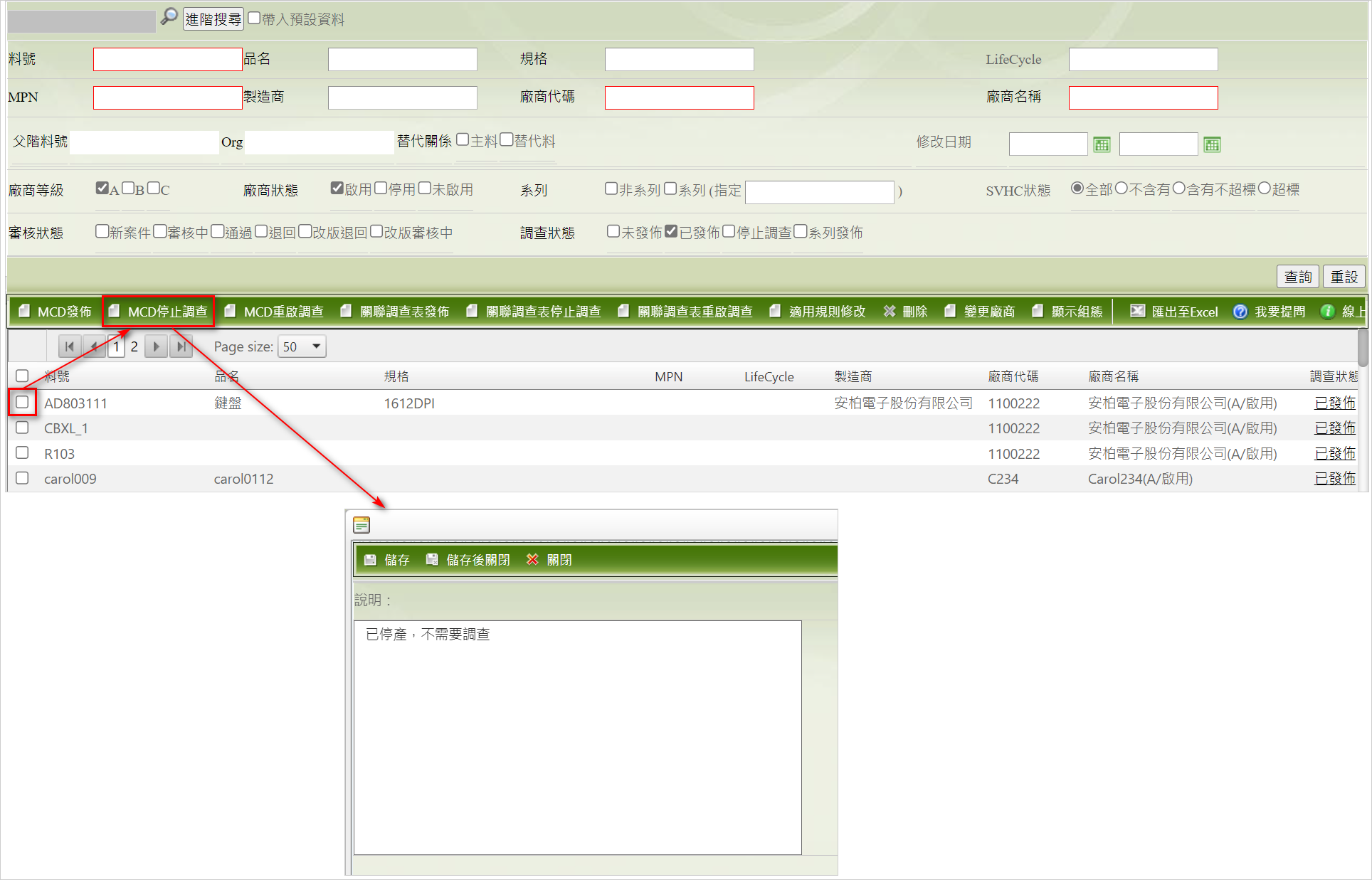Open 適用規則修改 from the toolbar

818,312
